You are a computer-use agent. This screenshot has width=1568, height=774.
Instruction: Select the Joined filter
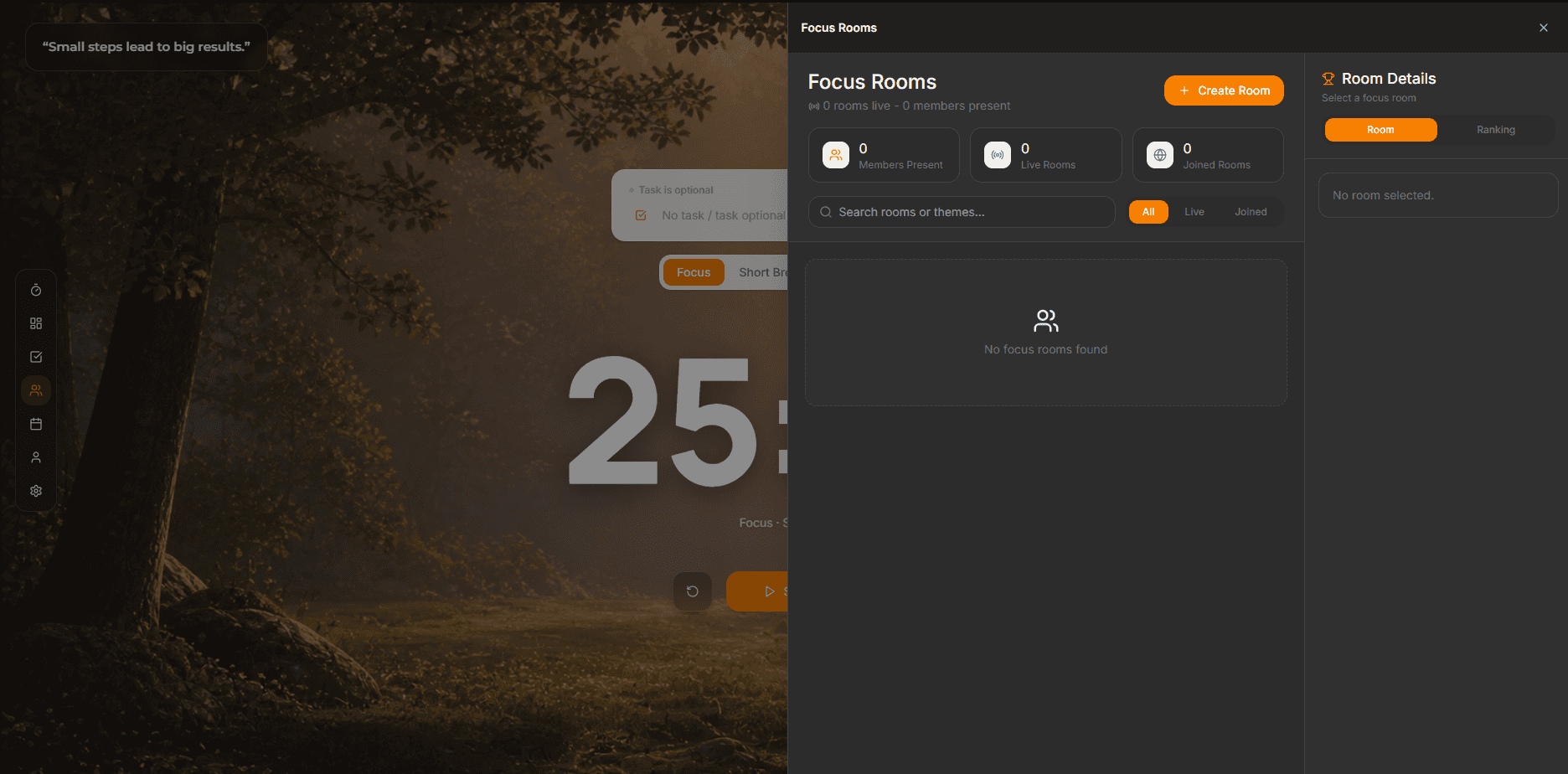(x=1251, y=212)
